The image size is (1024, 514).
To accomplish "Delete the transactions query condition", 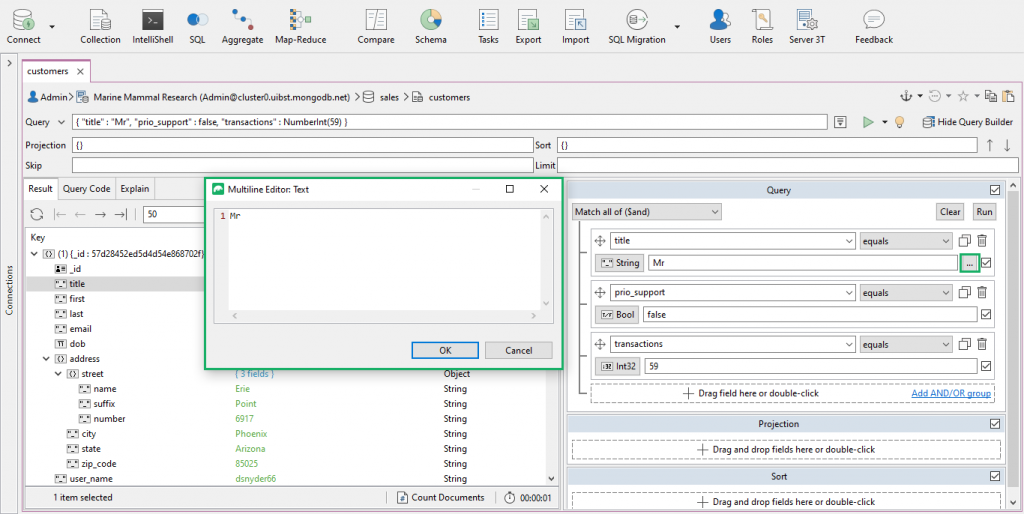I will click(x=982, y=344).
